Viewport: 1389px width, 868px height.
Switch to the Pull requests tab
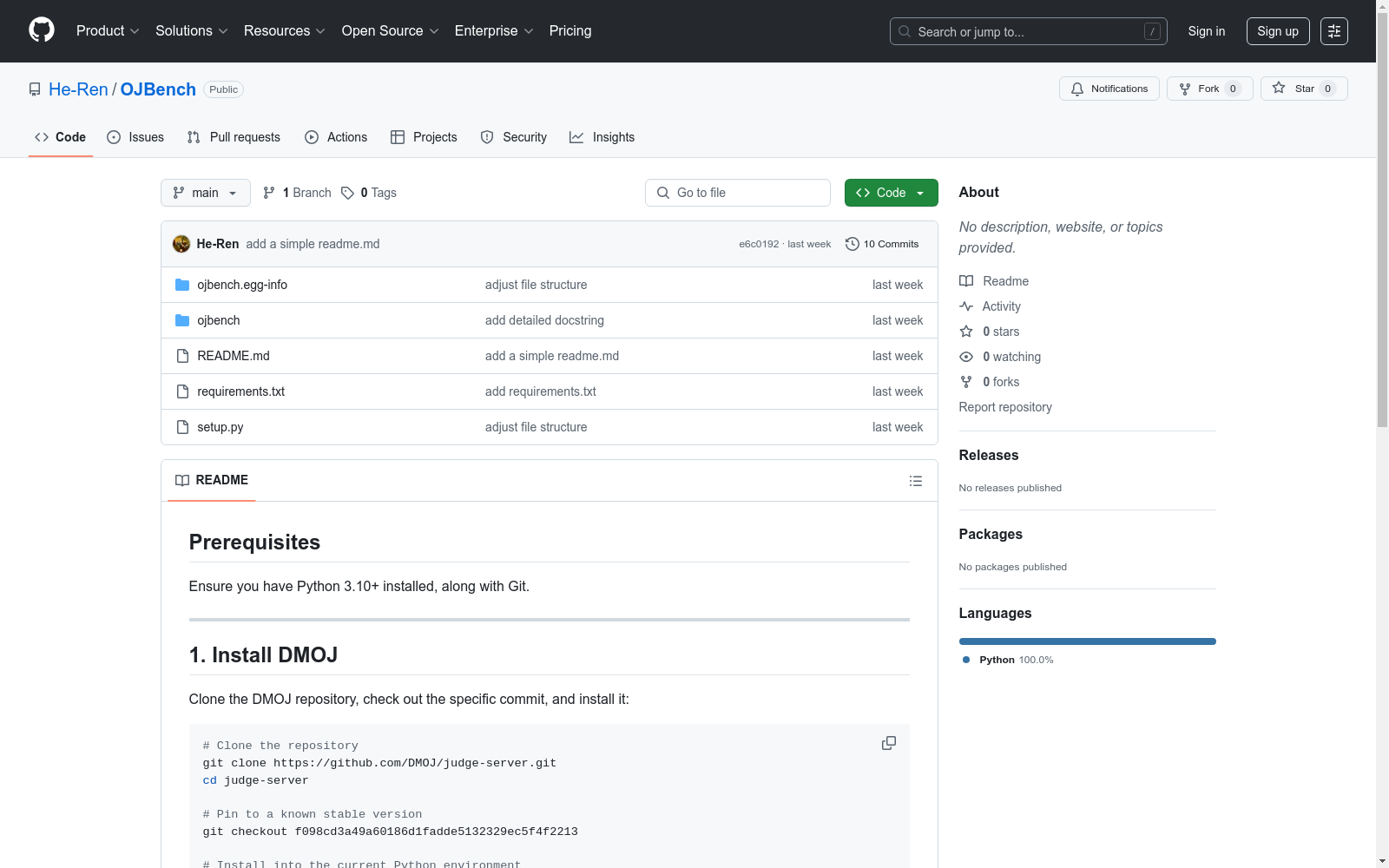234,137
